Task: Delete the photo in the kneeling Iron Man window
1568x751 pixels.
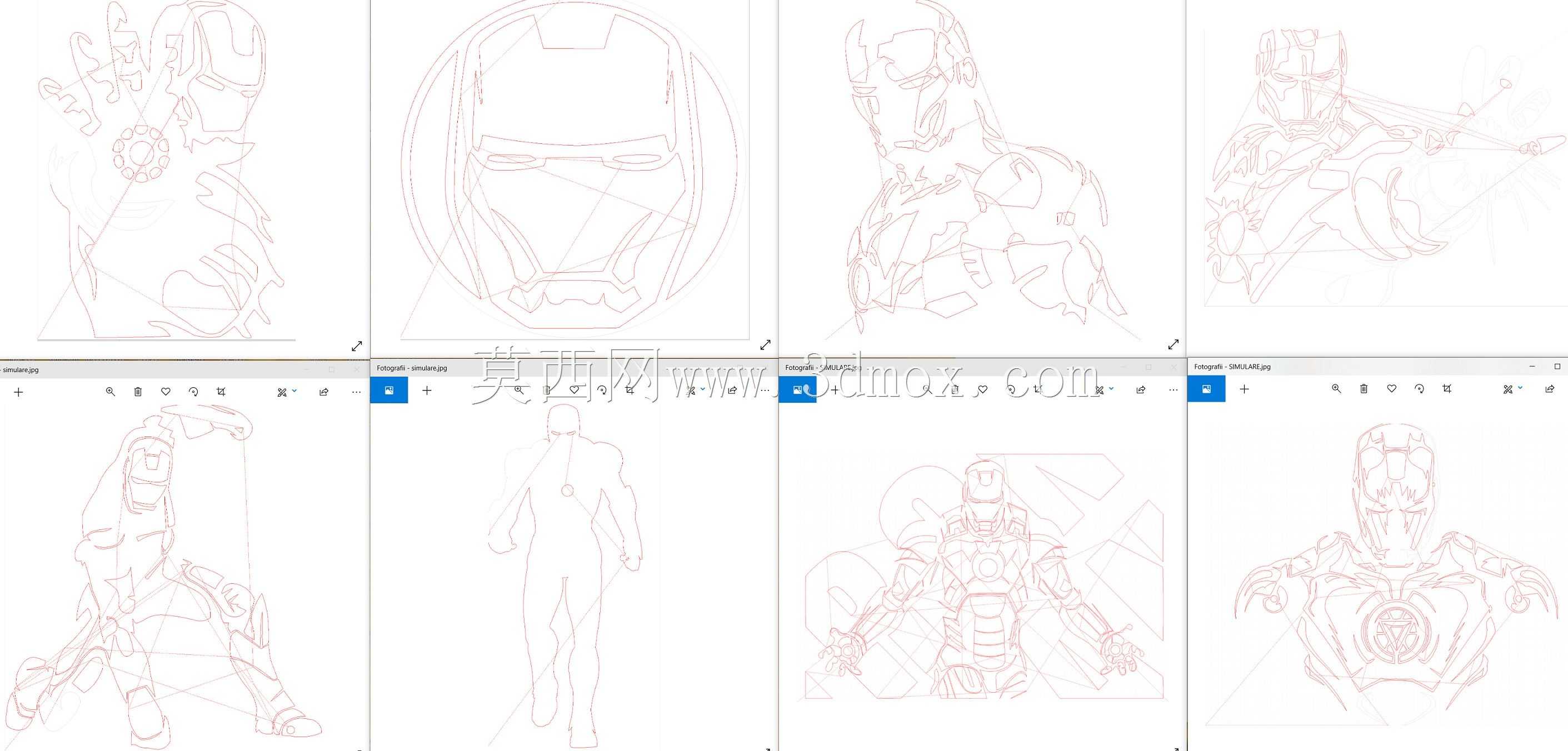Action: (138, 392)
